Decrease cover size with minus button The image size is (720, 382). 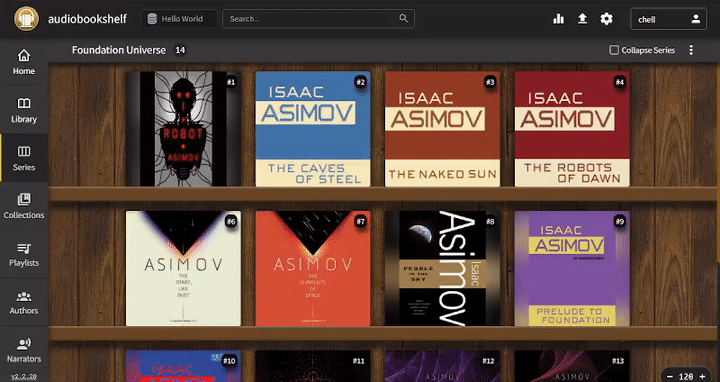(669, 376)
